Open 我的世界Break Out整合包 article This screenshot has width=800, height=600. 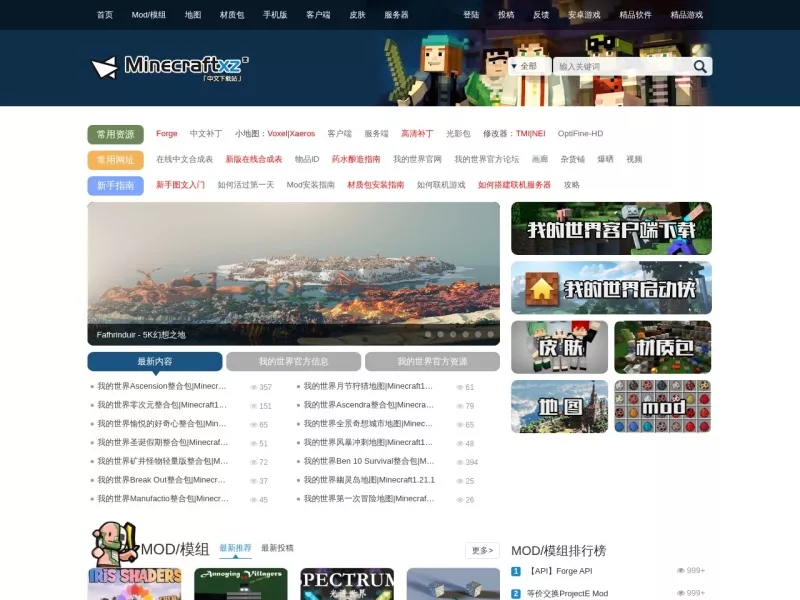tap(161, 480)
